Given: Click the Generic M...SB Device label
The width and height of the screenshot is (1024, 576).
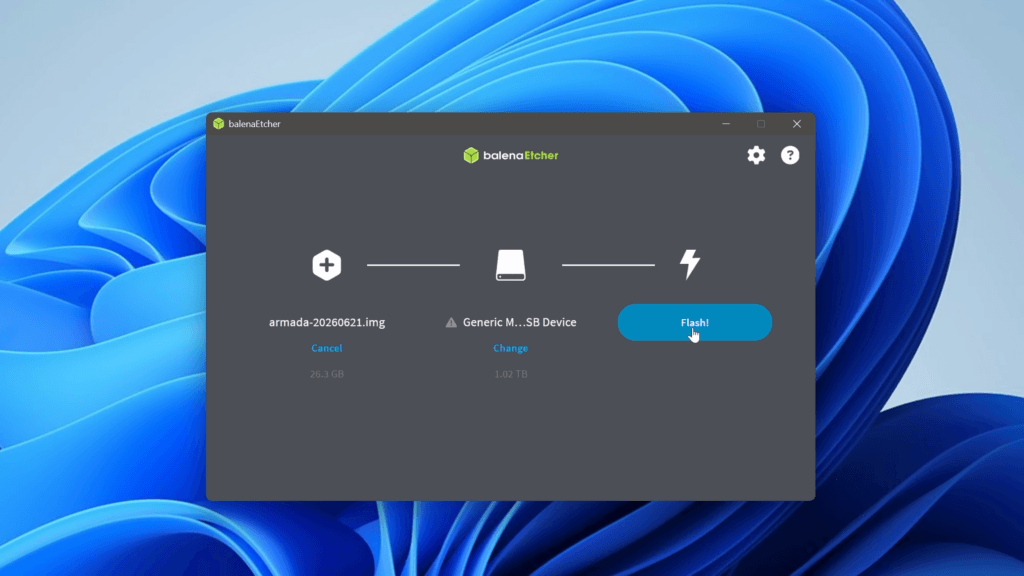Looking at the screenshot, I should pyautogui.click(x=519, y=322).
